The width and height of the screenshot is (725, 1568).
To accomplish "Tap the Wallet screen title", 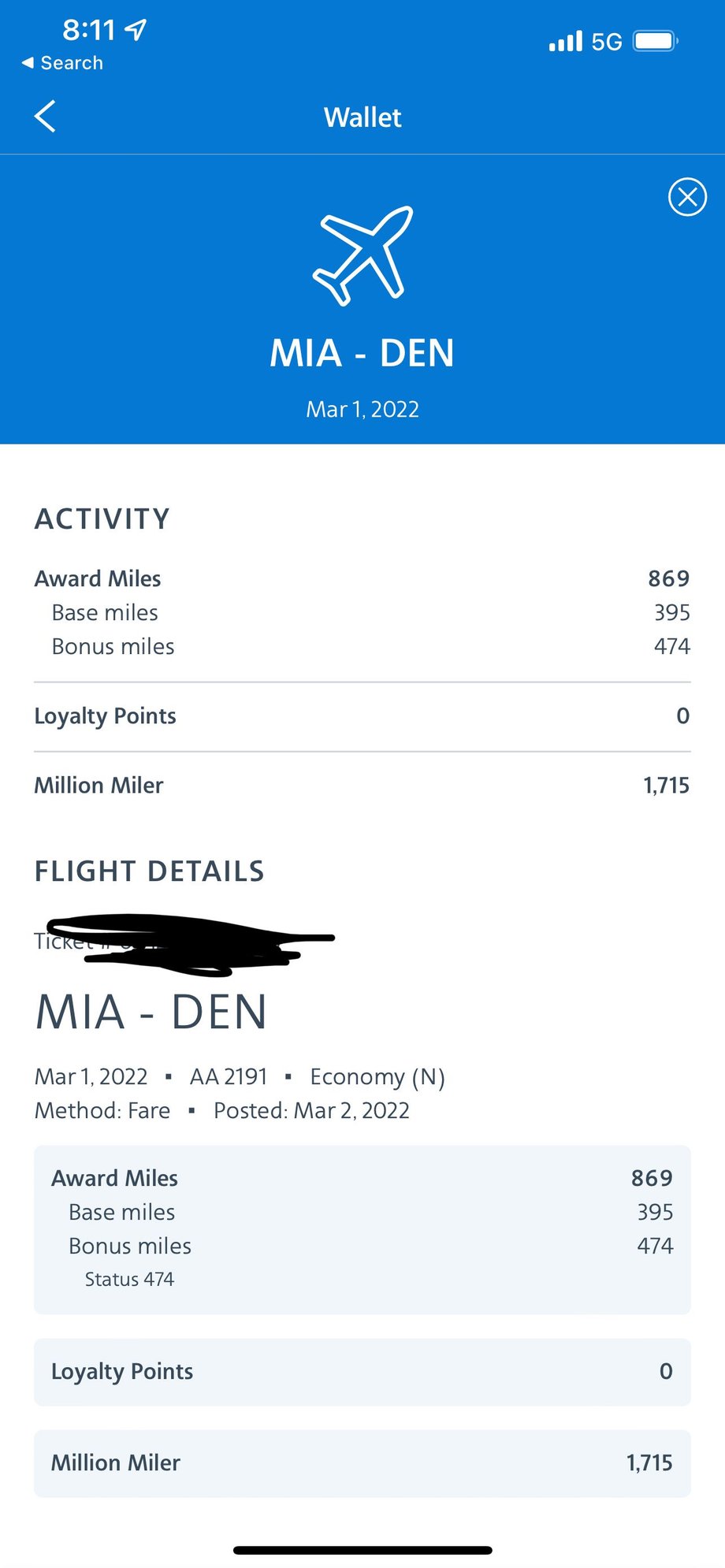I will [x=362, y=117].
